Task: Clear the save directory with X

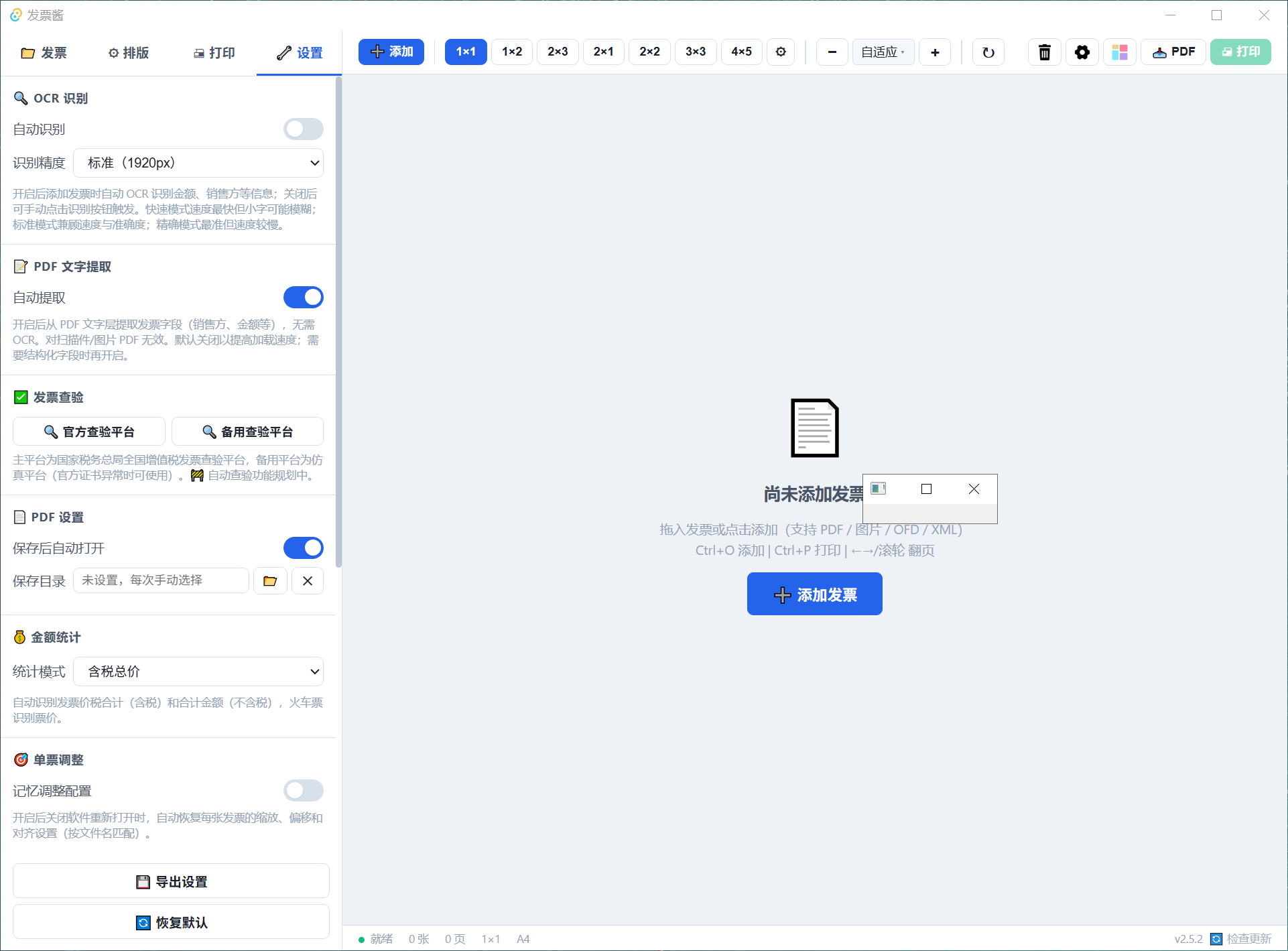Action: coord(308,581)
